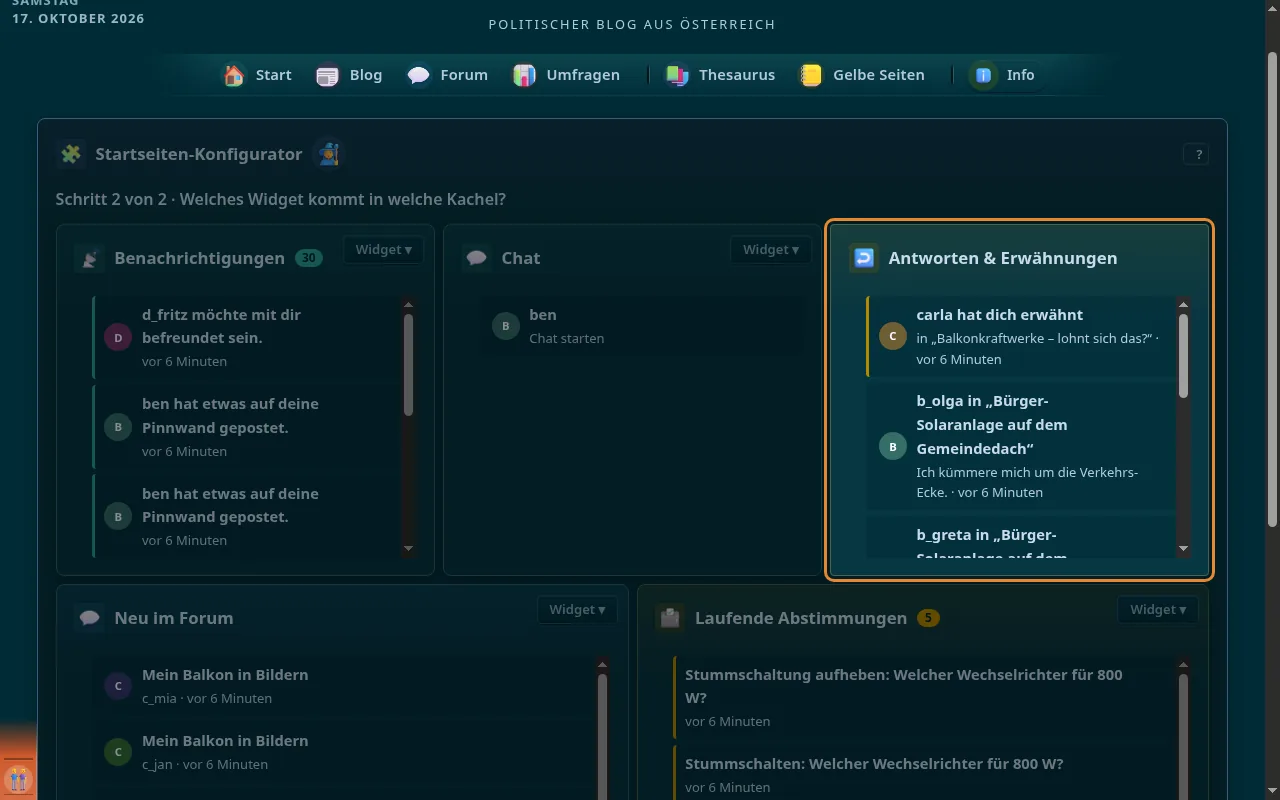Click carla's avatar in the mentions list
This screenshot has height=800, width=1280.
click(893, 336)
